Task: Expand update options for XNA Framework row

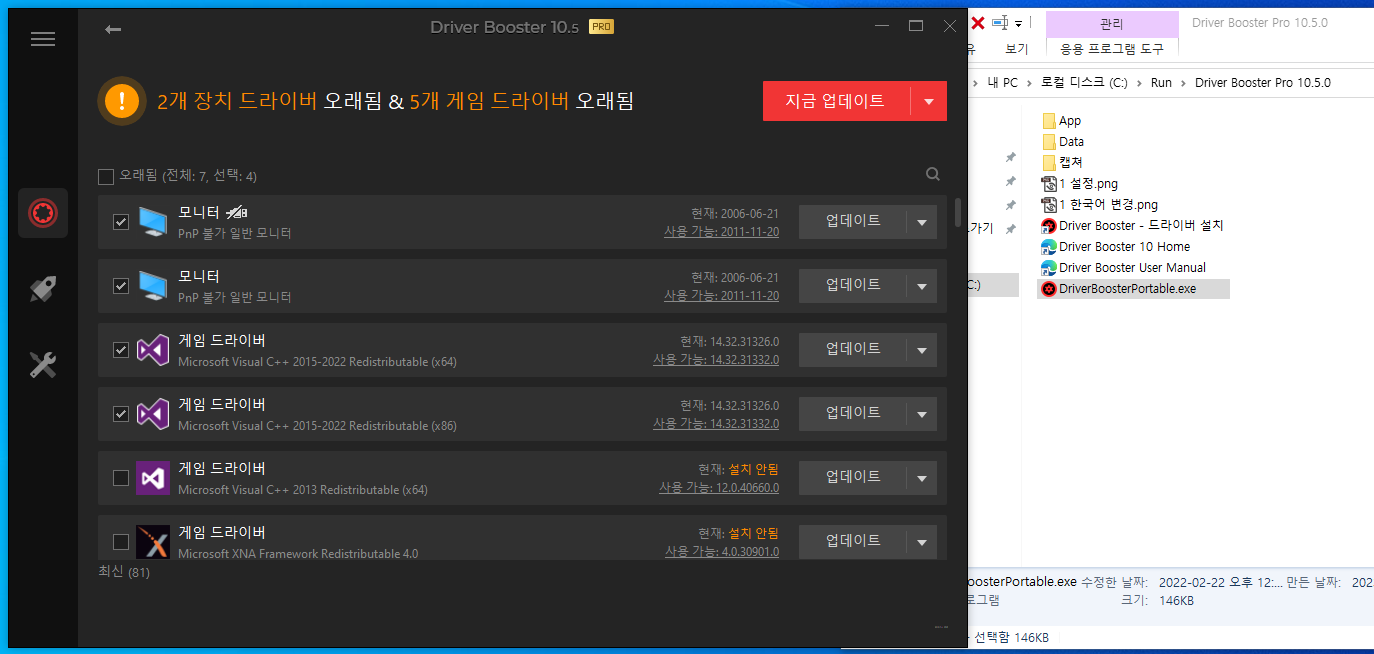Action: click(x=922, y=542)
